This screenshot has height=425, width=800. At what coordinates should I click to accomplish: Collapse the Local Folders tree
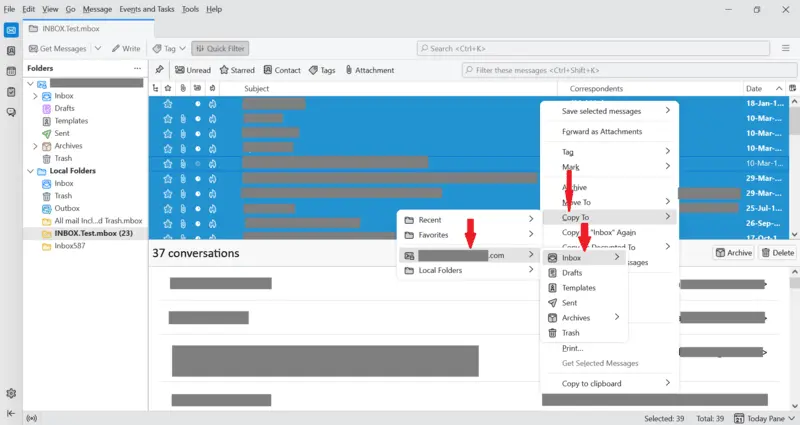tap(28, 171)
